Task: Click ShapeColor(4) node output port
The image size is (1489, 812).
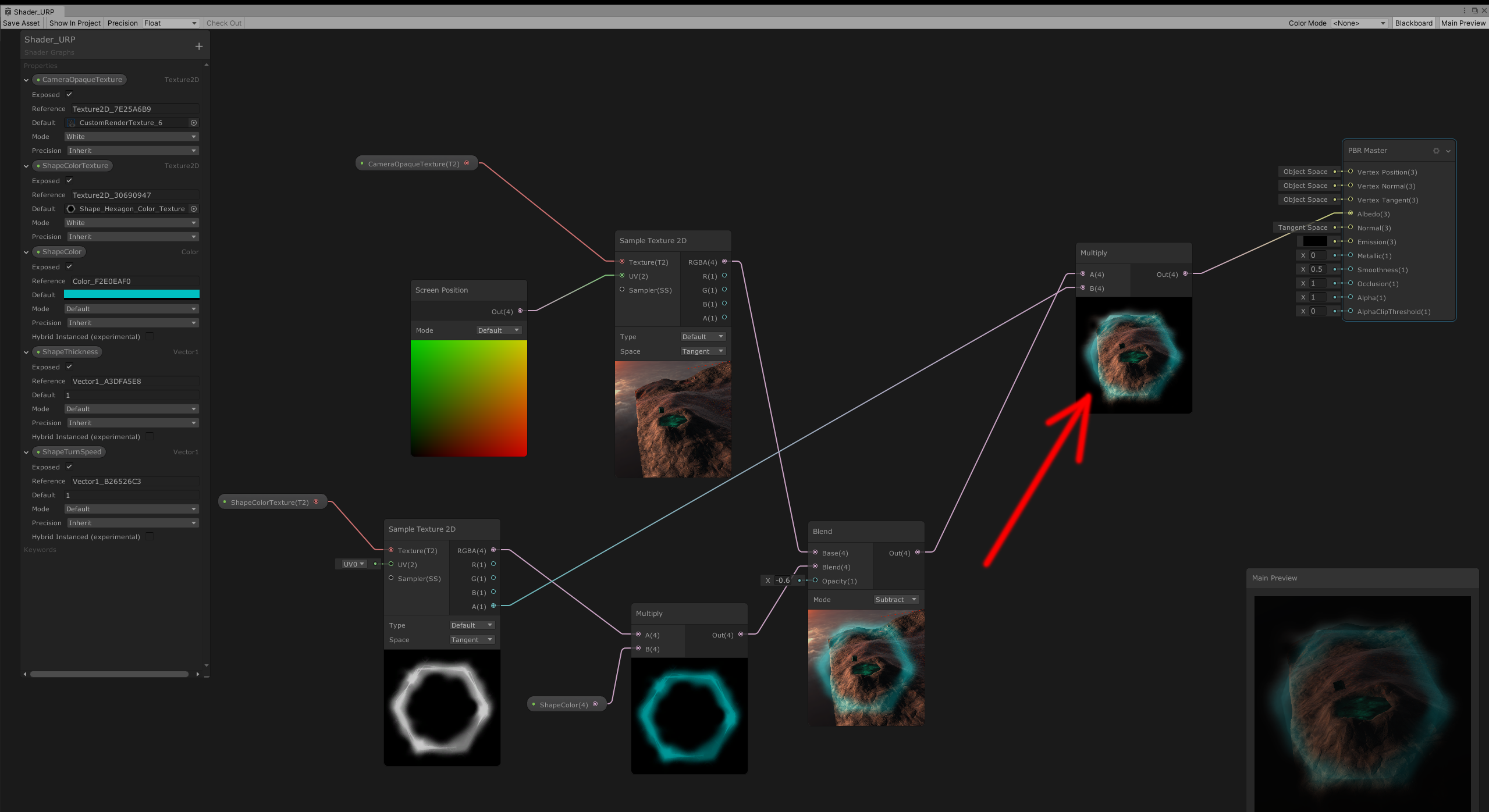Action: click(x=595, y=704)
